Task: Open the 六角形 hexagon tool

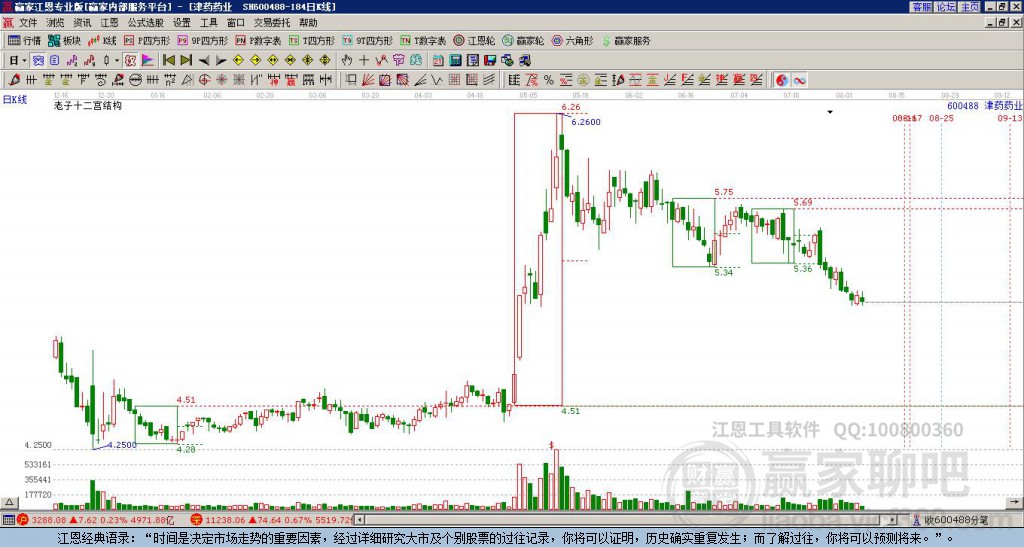Action: (x=572, y=40)
